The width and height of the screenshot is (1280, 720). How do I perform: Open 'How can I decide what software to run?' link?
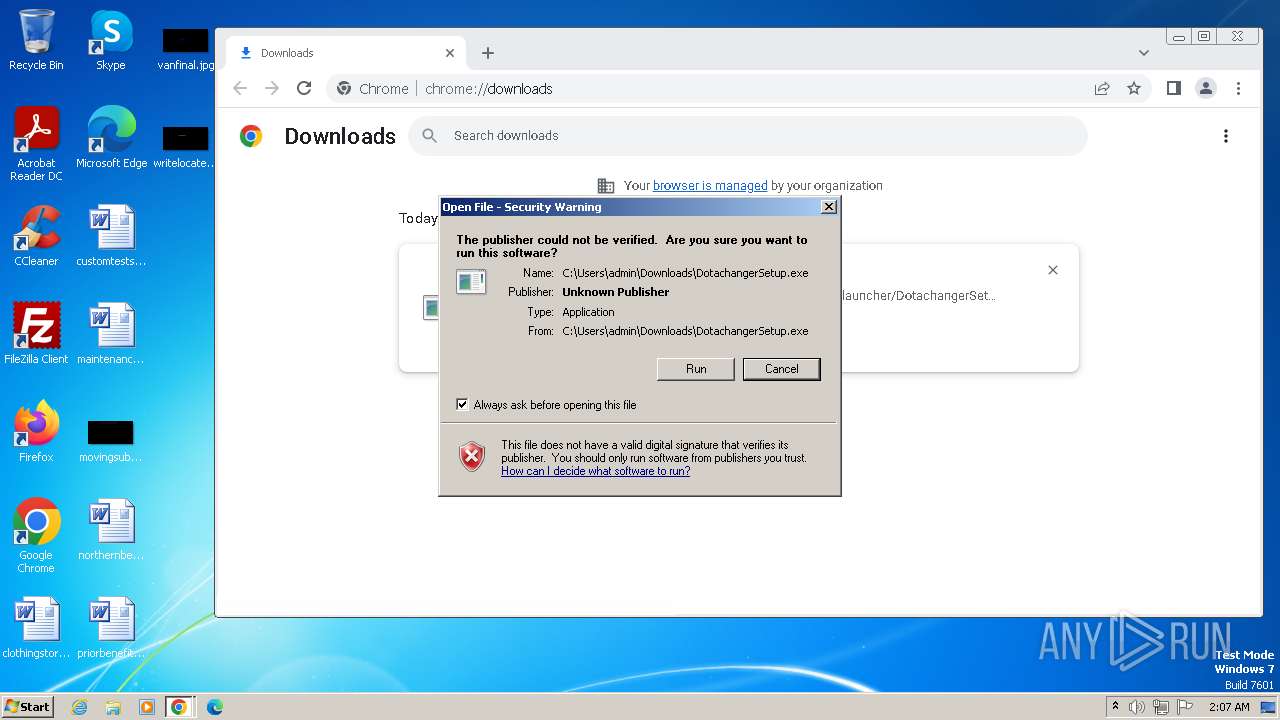coord(595,471)
